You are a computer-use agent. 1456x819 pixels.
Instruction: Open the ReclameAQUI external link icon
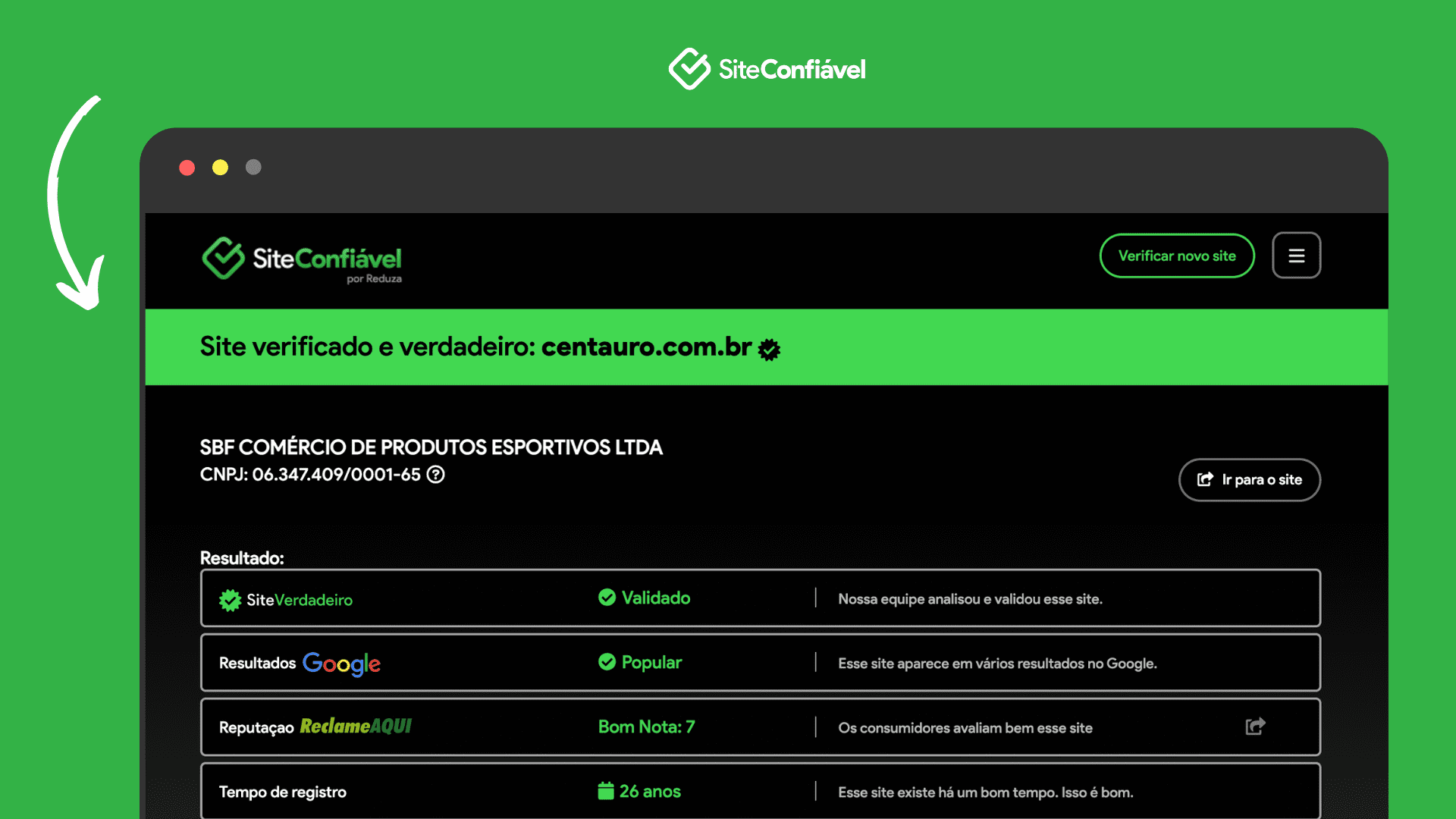coord(1255,726)
